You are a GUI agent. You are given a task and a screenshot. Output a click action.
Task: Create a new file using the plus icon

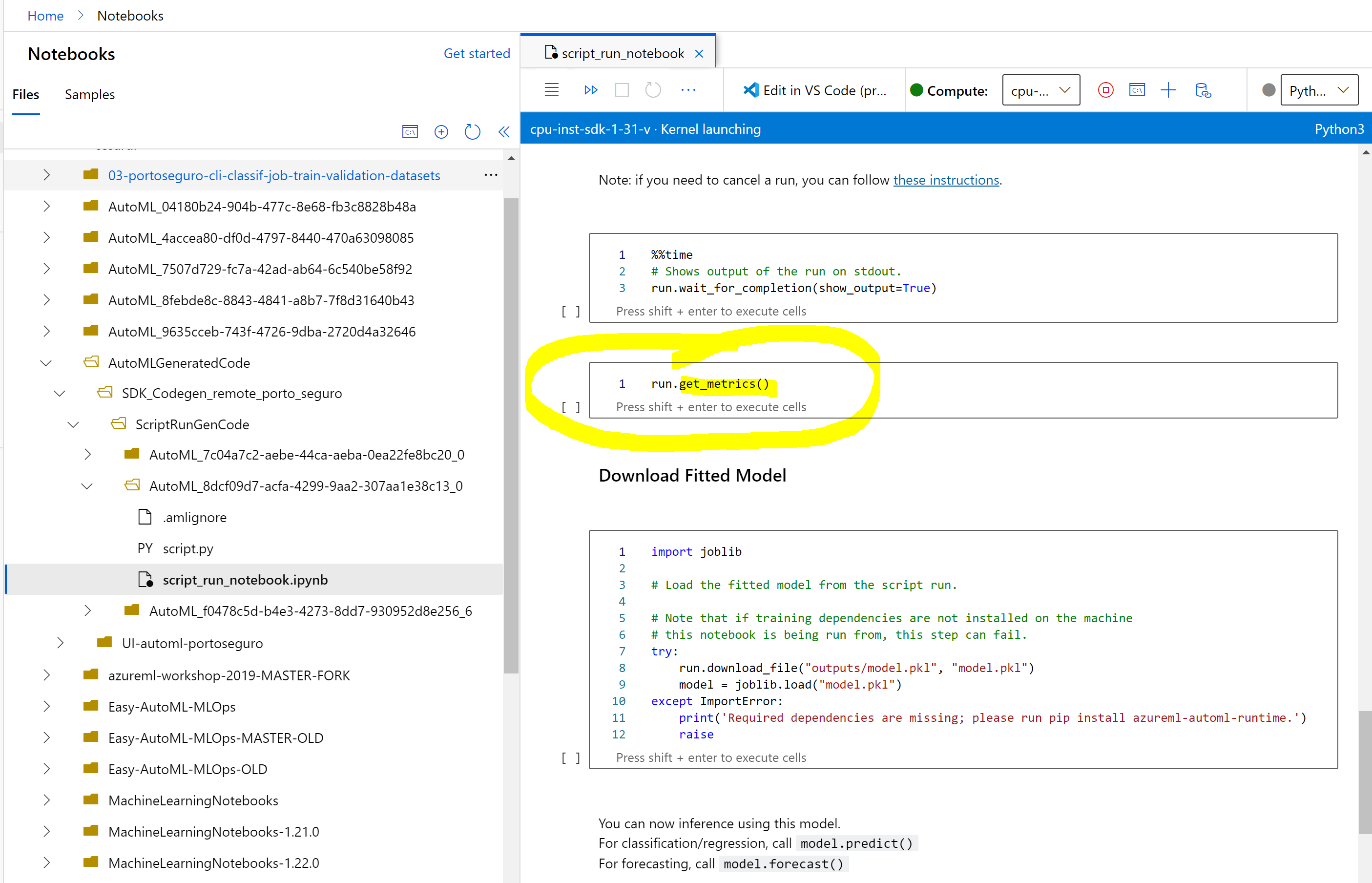coord(441,131)
